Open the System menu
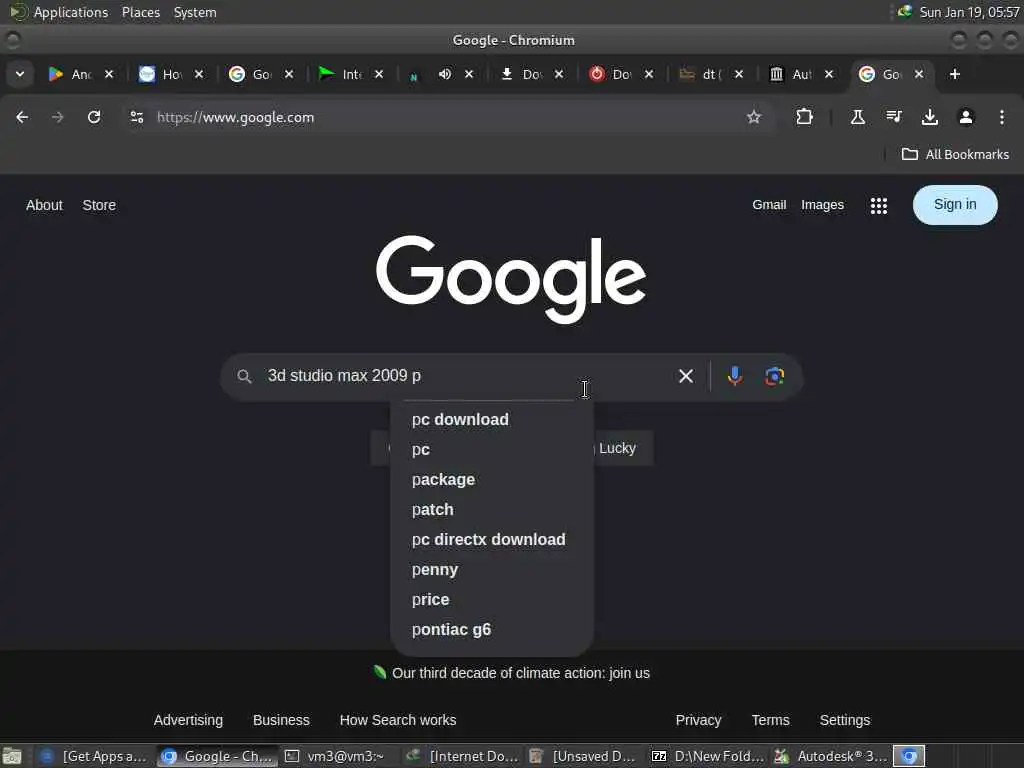Screen dimensions: 1024x768 (x=195, y=12)
